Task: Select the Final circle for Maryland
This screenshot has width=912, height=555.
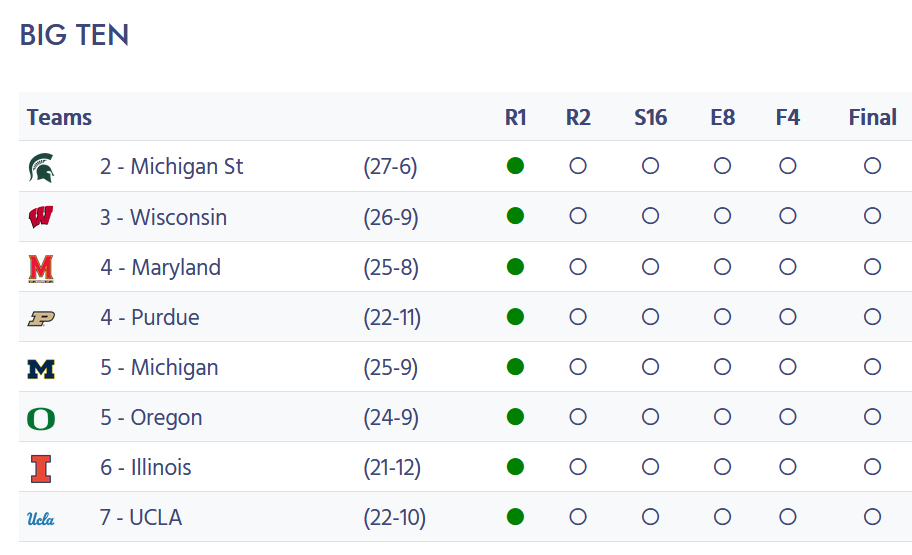Action: pos(872,266)
